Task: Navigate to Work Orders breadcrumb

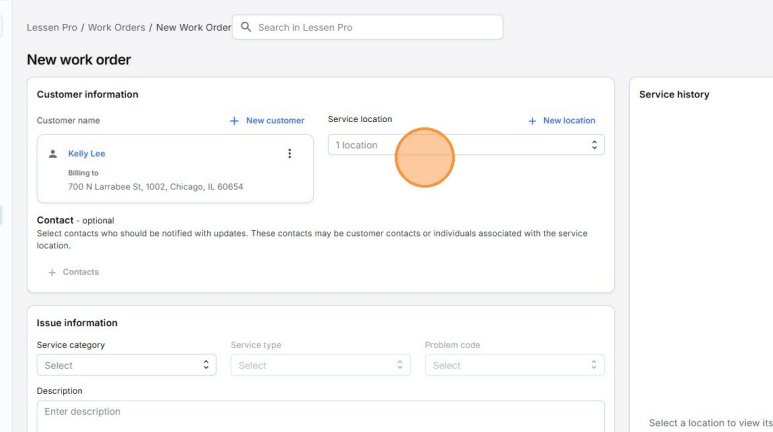Action: tap(117, 27)
